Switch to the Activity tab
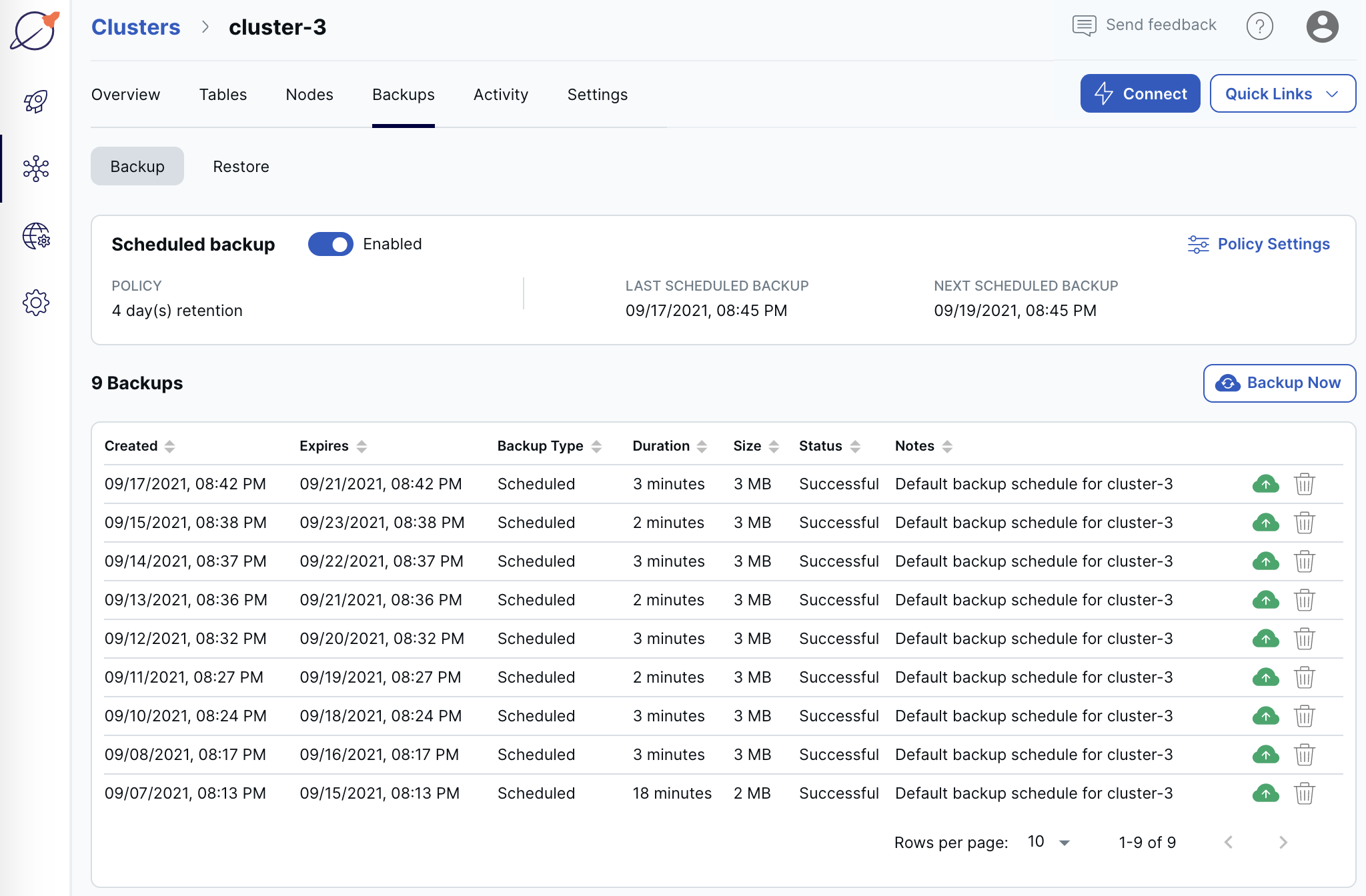1366x896 pixels. point(501,95)
